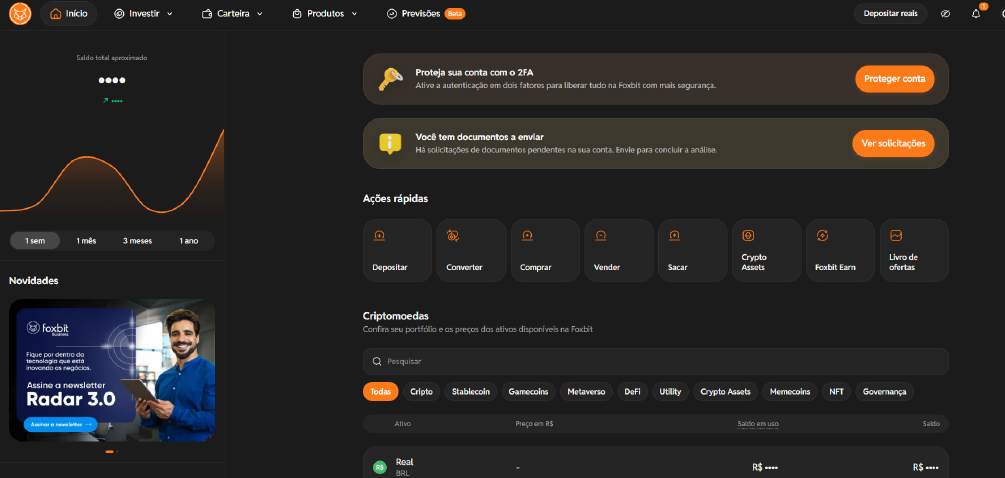Toggle balance visibility eye icon
Image resolution: width=1005 pixels, height=478 pixels.
click(945, 13)
